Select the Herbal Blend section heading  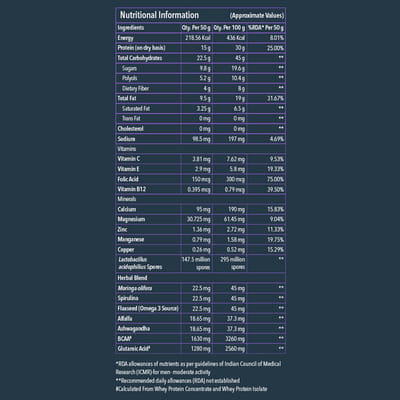coord(132,278)
